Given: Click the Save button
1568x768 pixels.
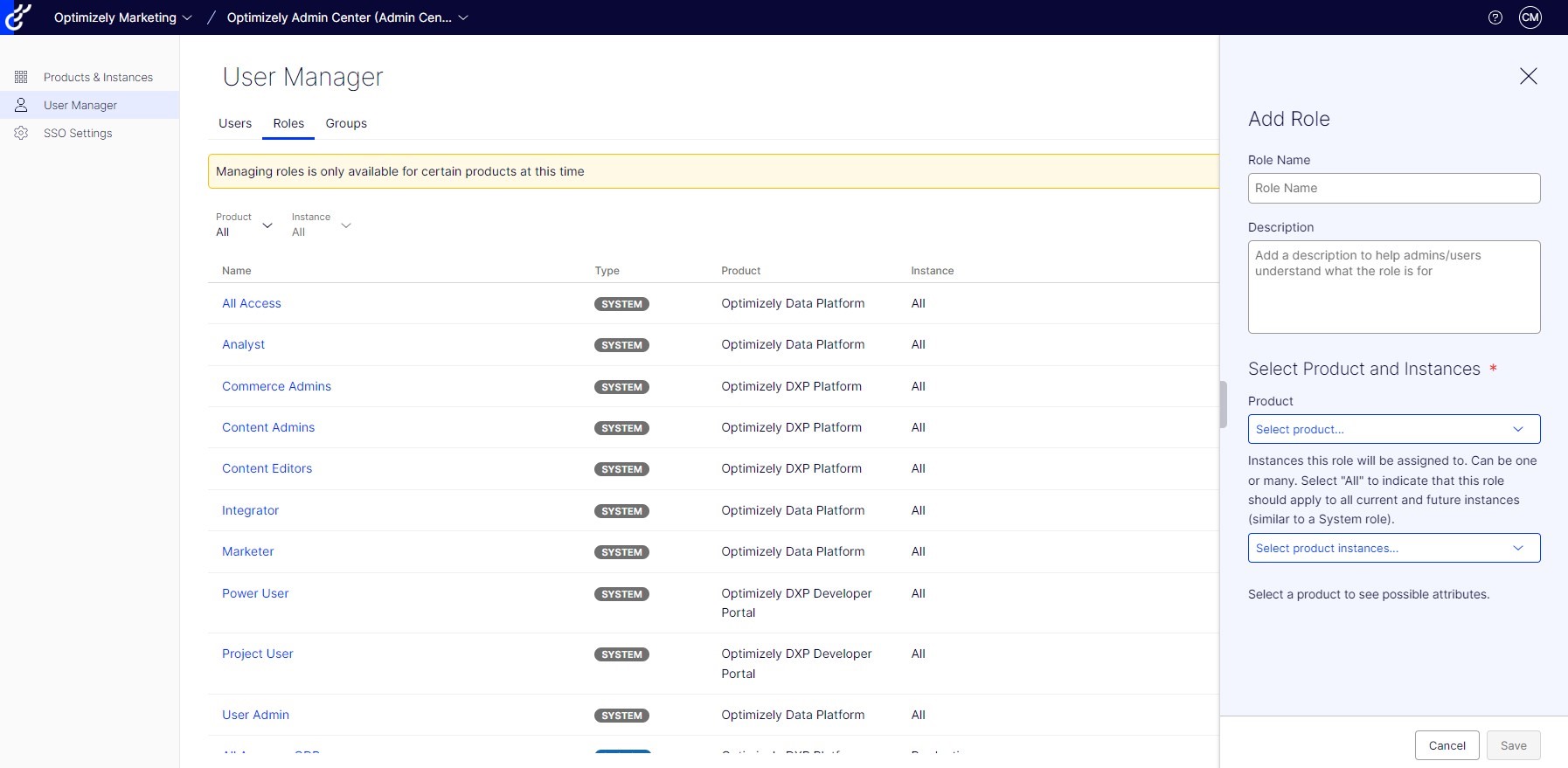Looking at the screenshot, I should coord(1514,745).
